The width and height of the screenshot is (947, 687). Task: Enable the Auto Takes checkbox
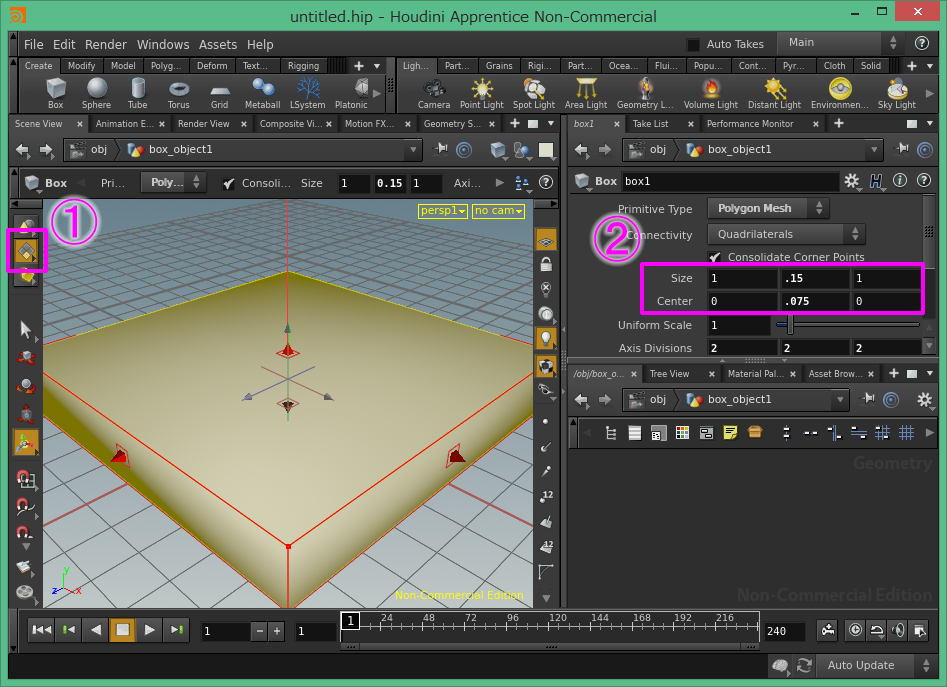tap(693, 44)
